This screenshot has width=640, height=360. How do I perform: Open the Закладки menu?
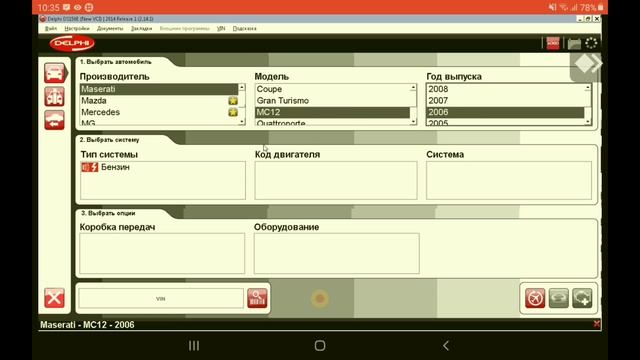click(x=141, y=29)
